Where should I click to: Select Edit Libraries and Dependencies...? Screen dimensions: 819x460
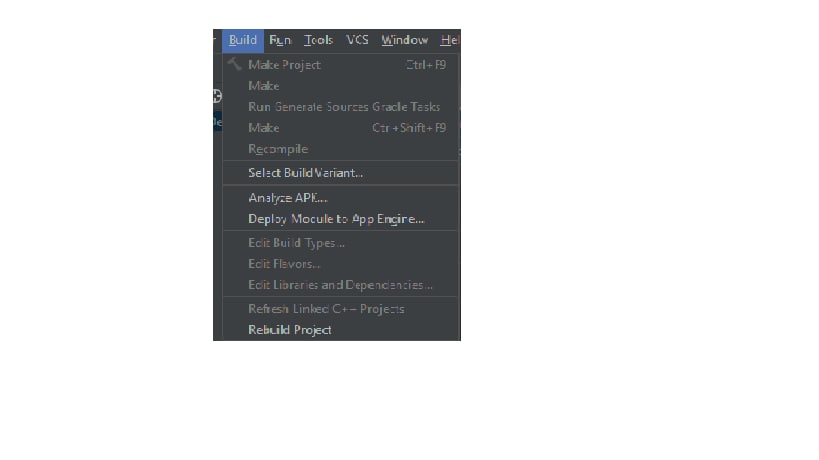pyautogui.click(x=340, y=285)
